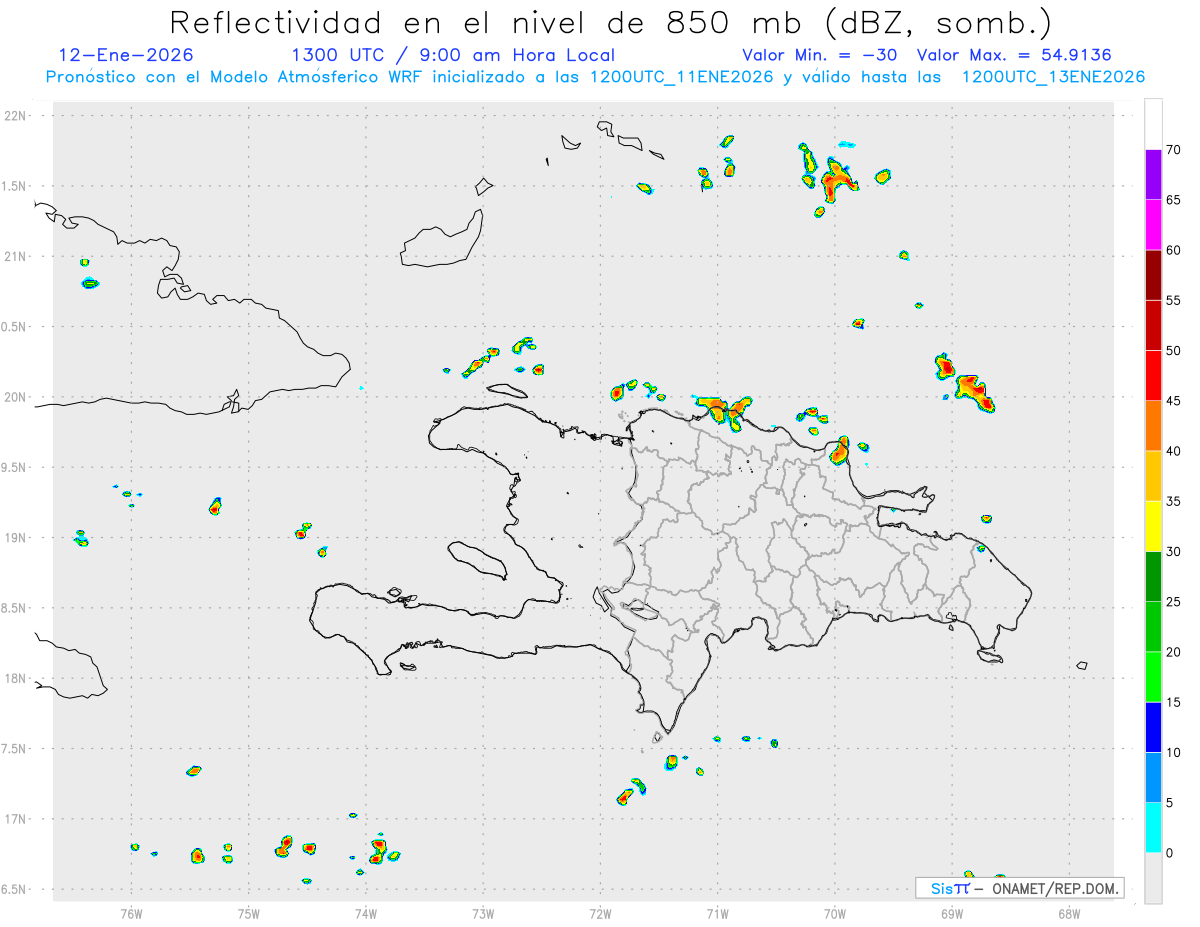Pick the magenta 60–65 dBZ color band
This screenshot has height=927, width=1200.
click(1153, 225)
